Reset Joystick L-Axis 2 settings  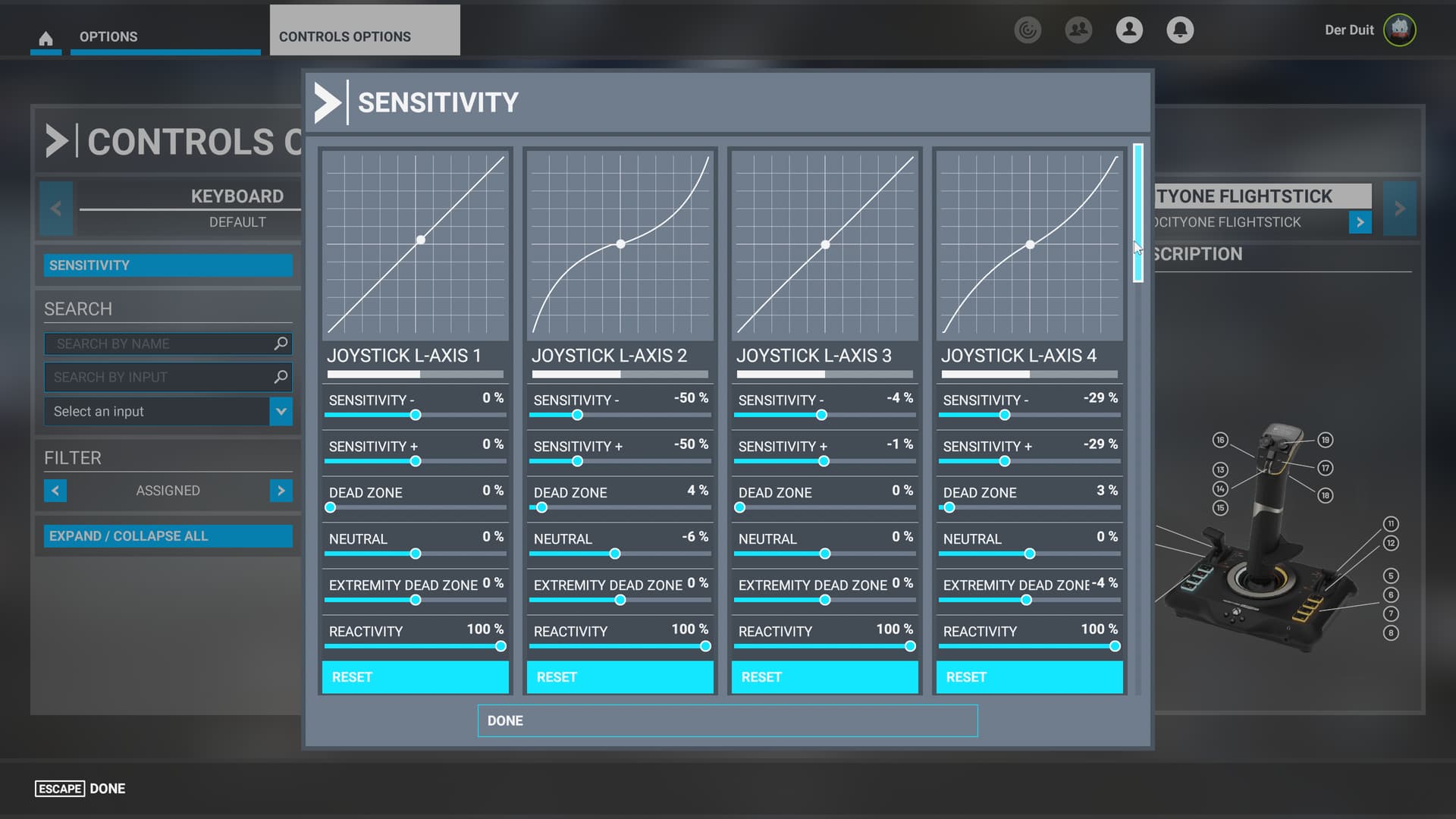click(x=620, y=676)
